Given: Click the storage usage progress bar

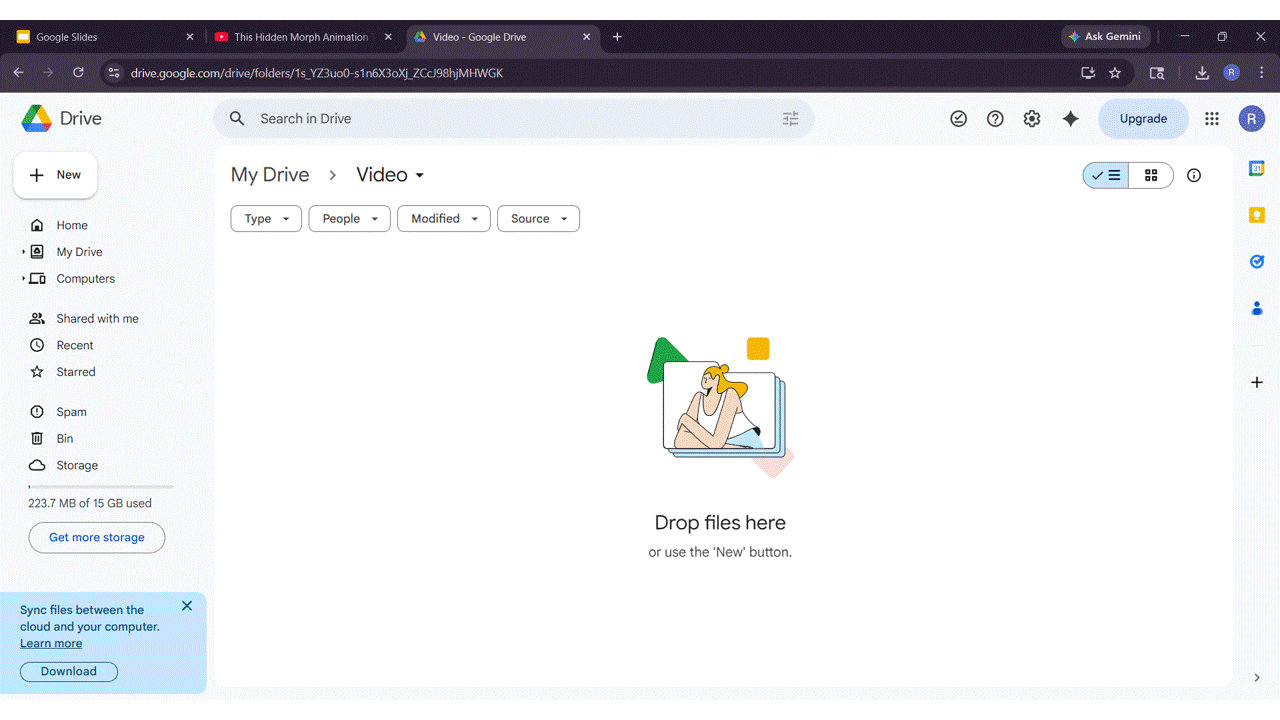Looking at the screenshot, I should click(100, 485).
